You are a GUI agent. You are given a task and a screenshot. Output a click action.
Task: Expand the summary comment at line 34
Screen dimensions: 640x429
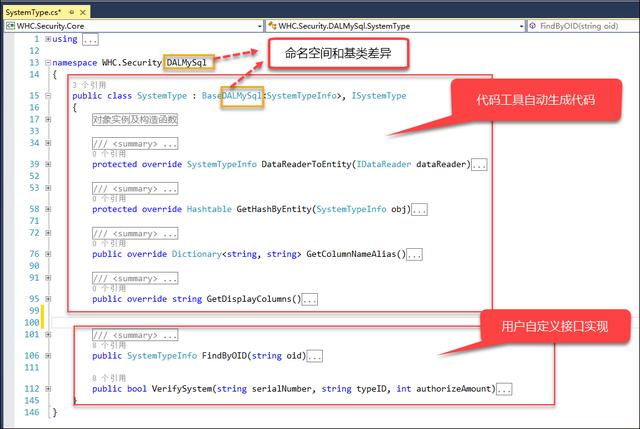coord(48,143)
